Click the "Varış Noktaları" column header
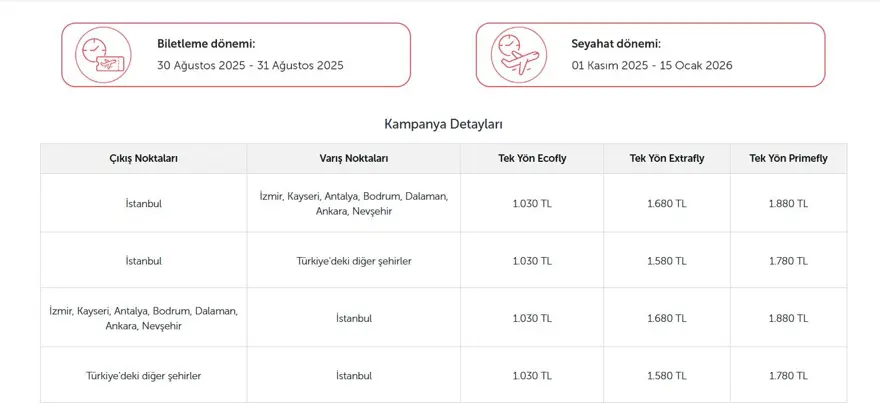This screenshot has height=419, width=880. point(354,158)
